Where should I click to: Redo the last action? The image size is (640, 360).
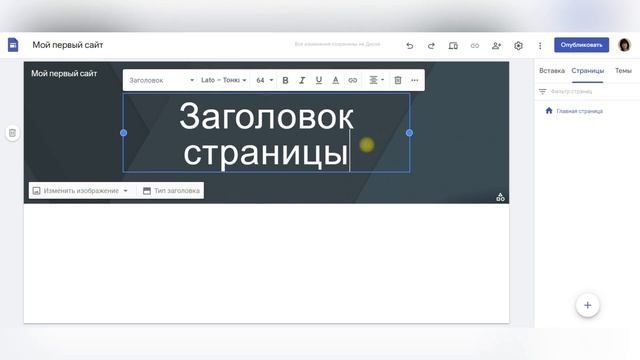[431, 46]
